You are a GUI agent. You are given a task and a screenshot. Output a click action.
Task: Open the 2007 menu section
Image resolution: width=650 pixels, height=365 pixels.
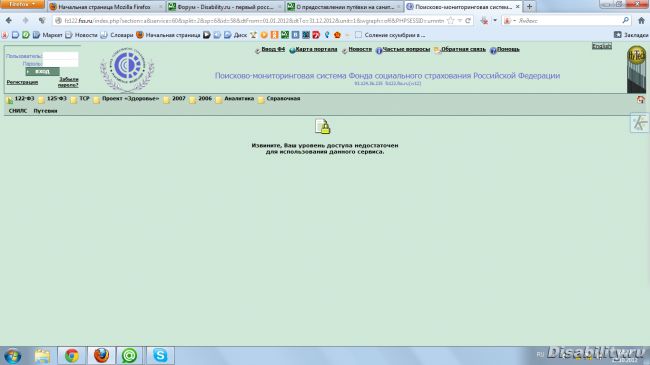click(x=179, y=99)
